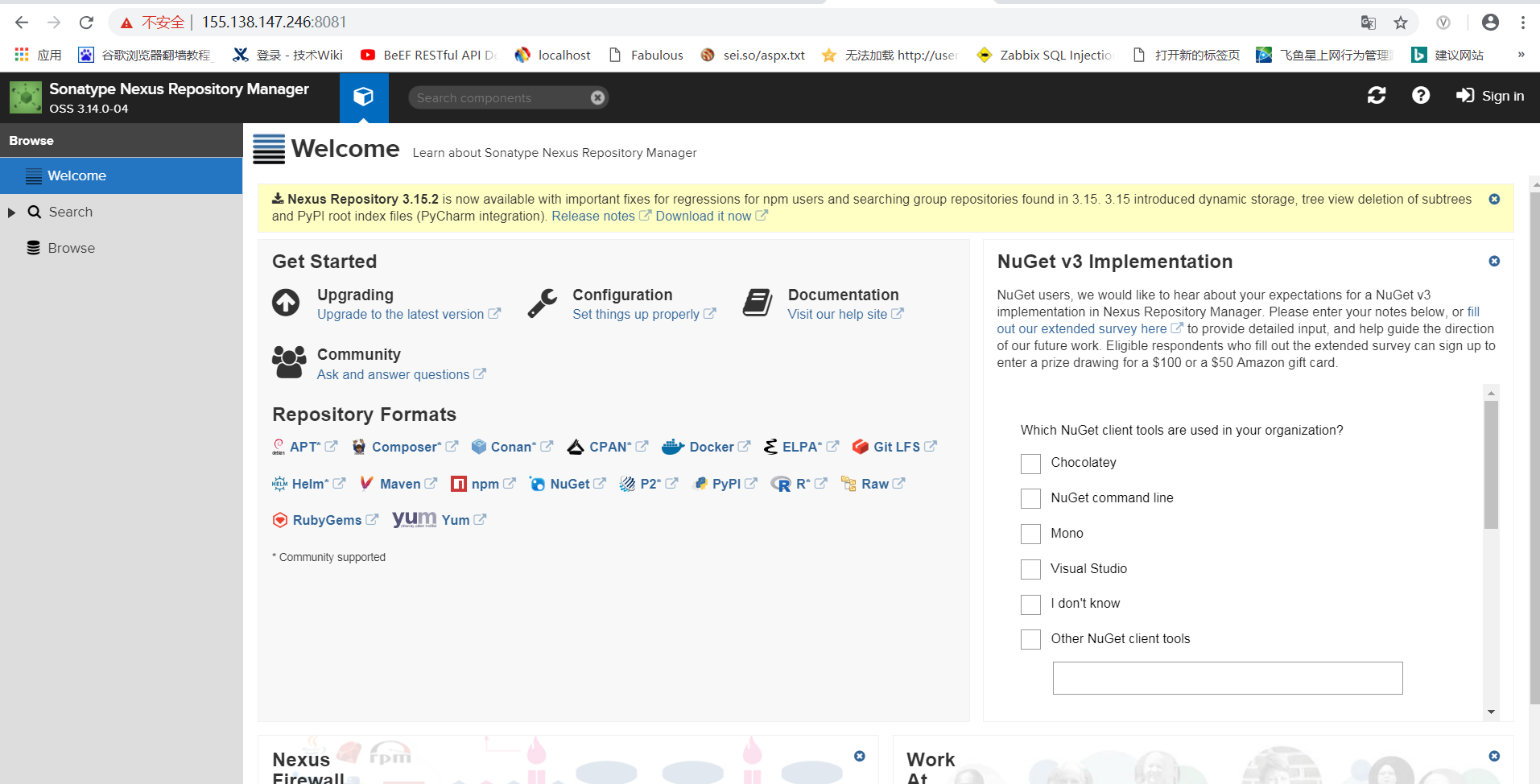The height and width of the screenshot is (784, 1540).
Task: Click the R language icon
Action: coord(781,484)
